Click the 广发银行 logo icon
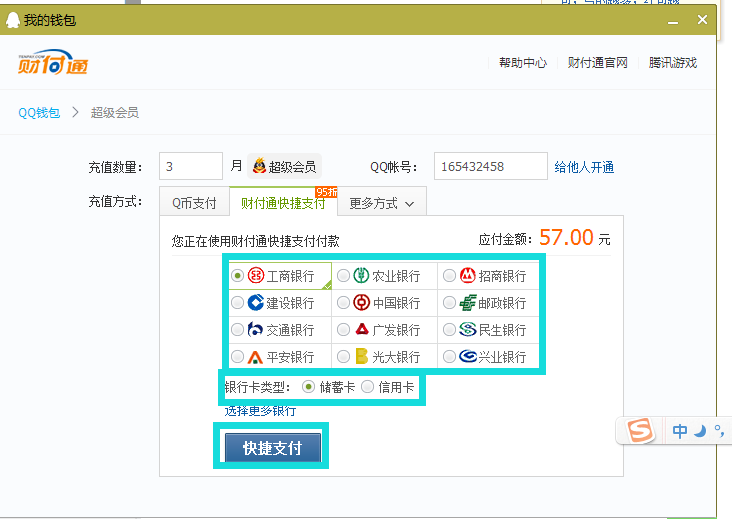732x519 pixels. coord(362,329)
